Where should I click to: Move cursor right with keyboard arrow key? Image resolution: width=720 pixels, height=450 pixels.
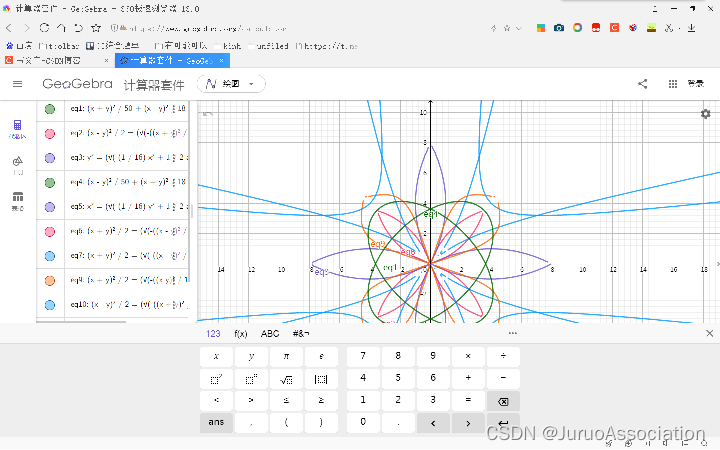click(x=468, y=423)
